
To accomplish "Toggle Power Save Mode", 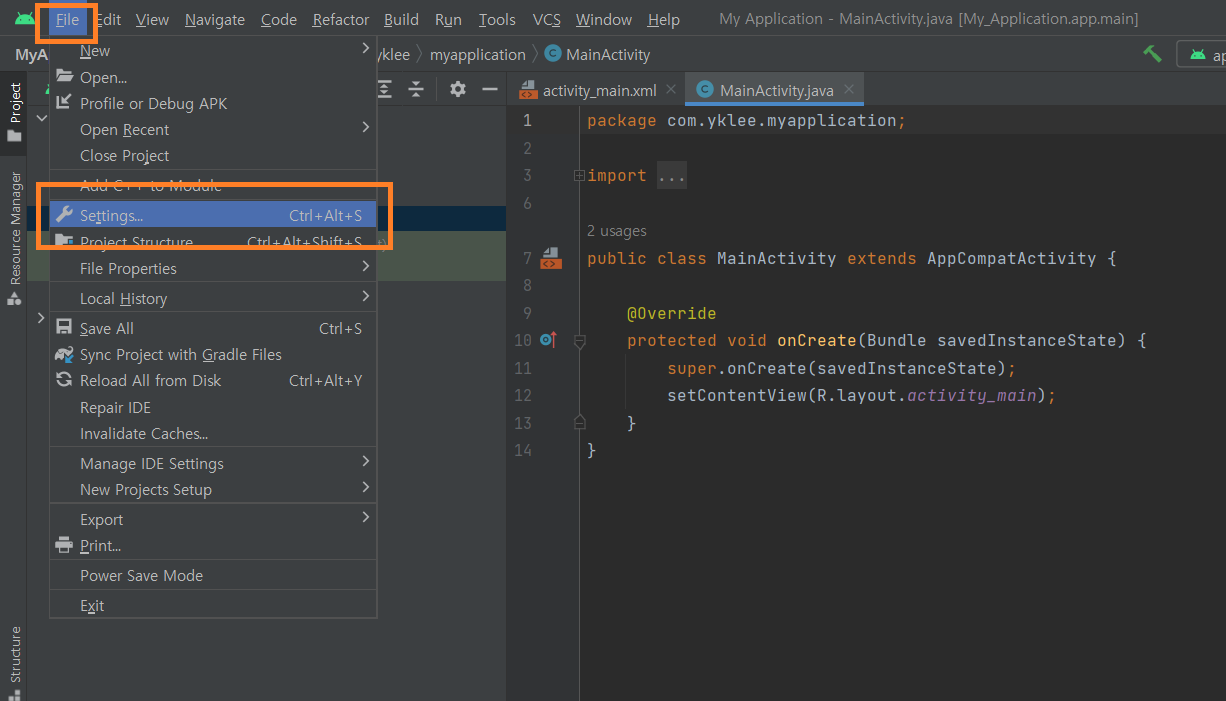I will (x=213, y=575).
